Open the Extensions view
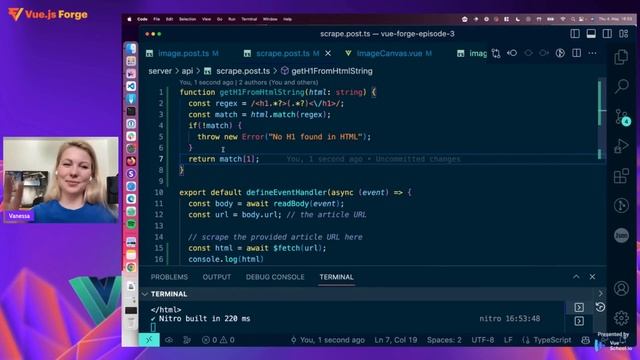The image size is (640, 360). [x=621, y=176]
